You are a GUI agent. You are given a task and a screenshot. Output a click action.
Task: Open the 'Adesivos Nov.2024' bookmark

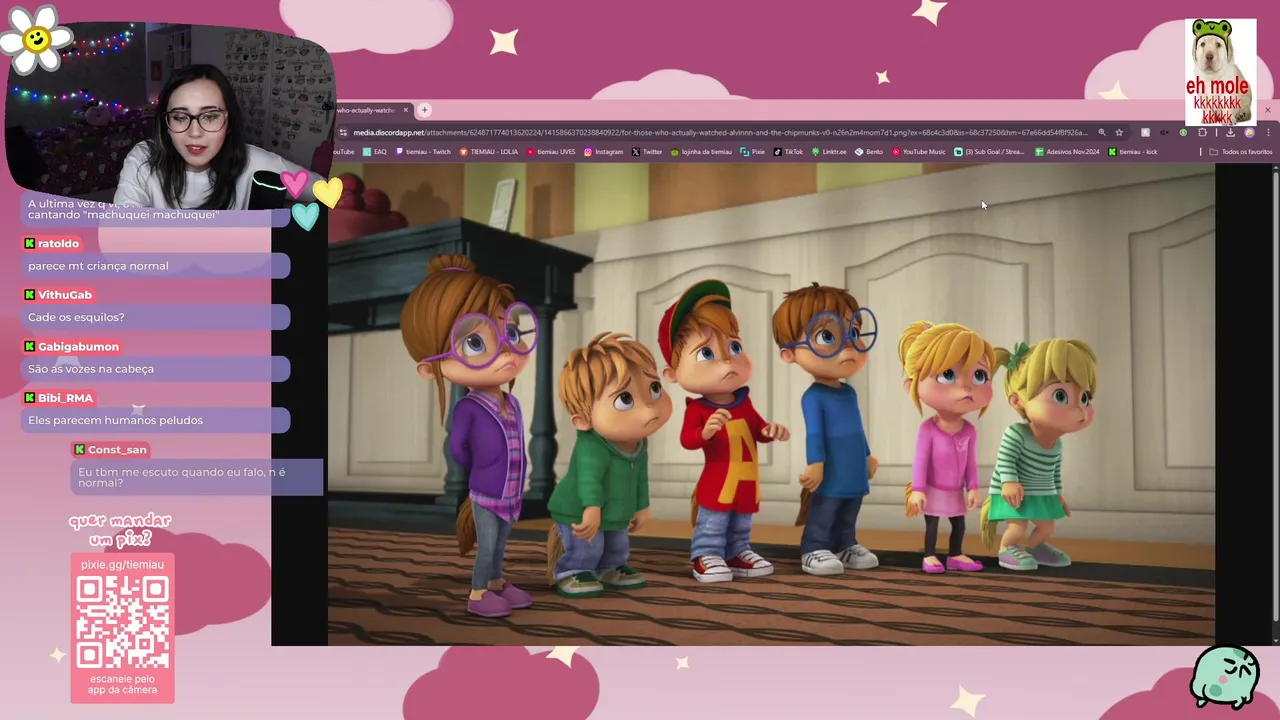point(1067,152)
